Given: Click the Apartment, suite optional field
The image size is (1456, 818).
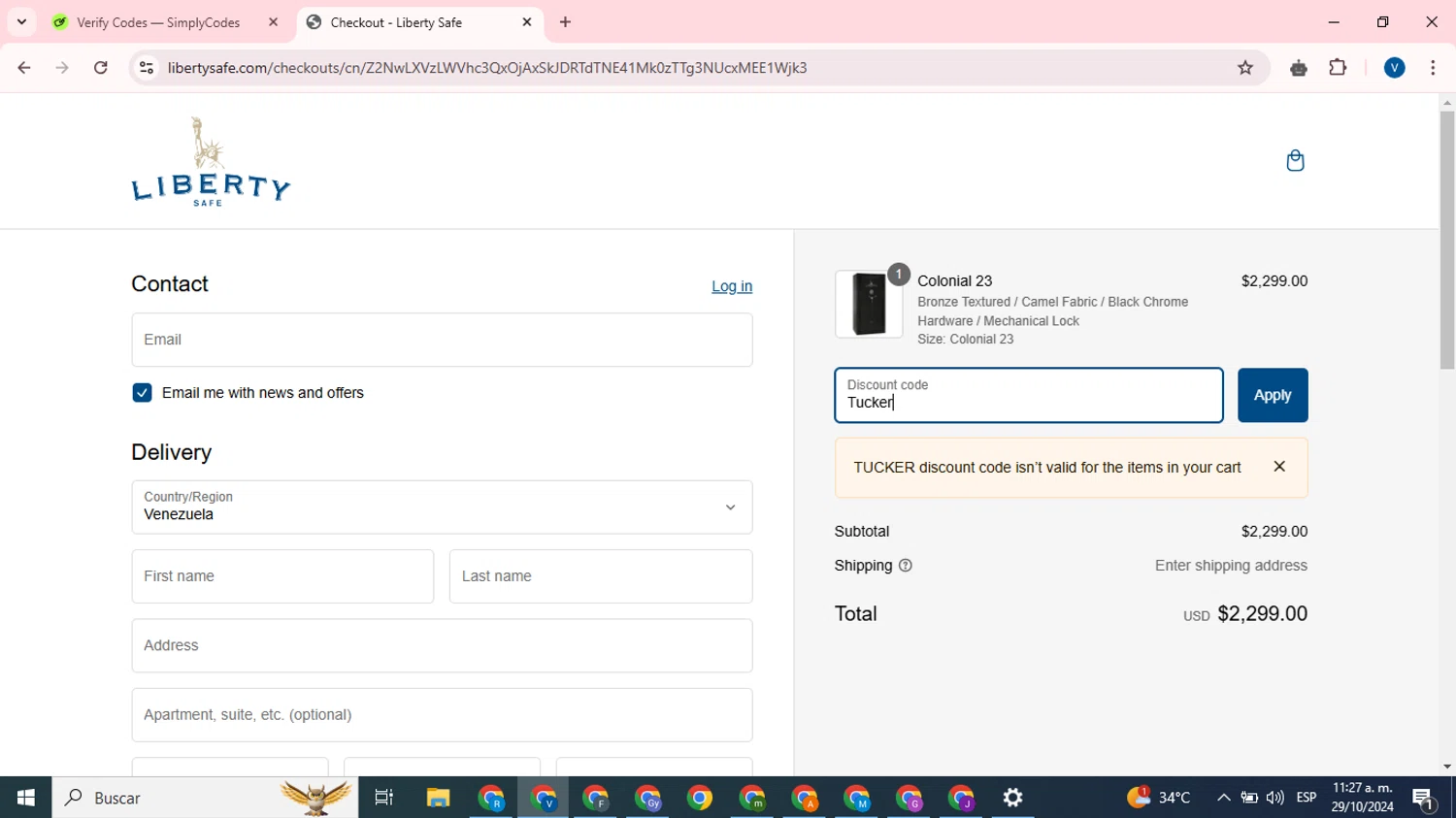Looking at the screenshot, I should pos(442,715).
